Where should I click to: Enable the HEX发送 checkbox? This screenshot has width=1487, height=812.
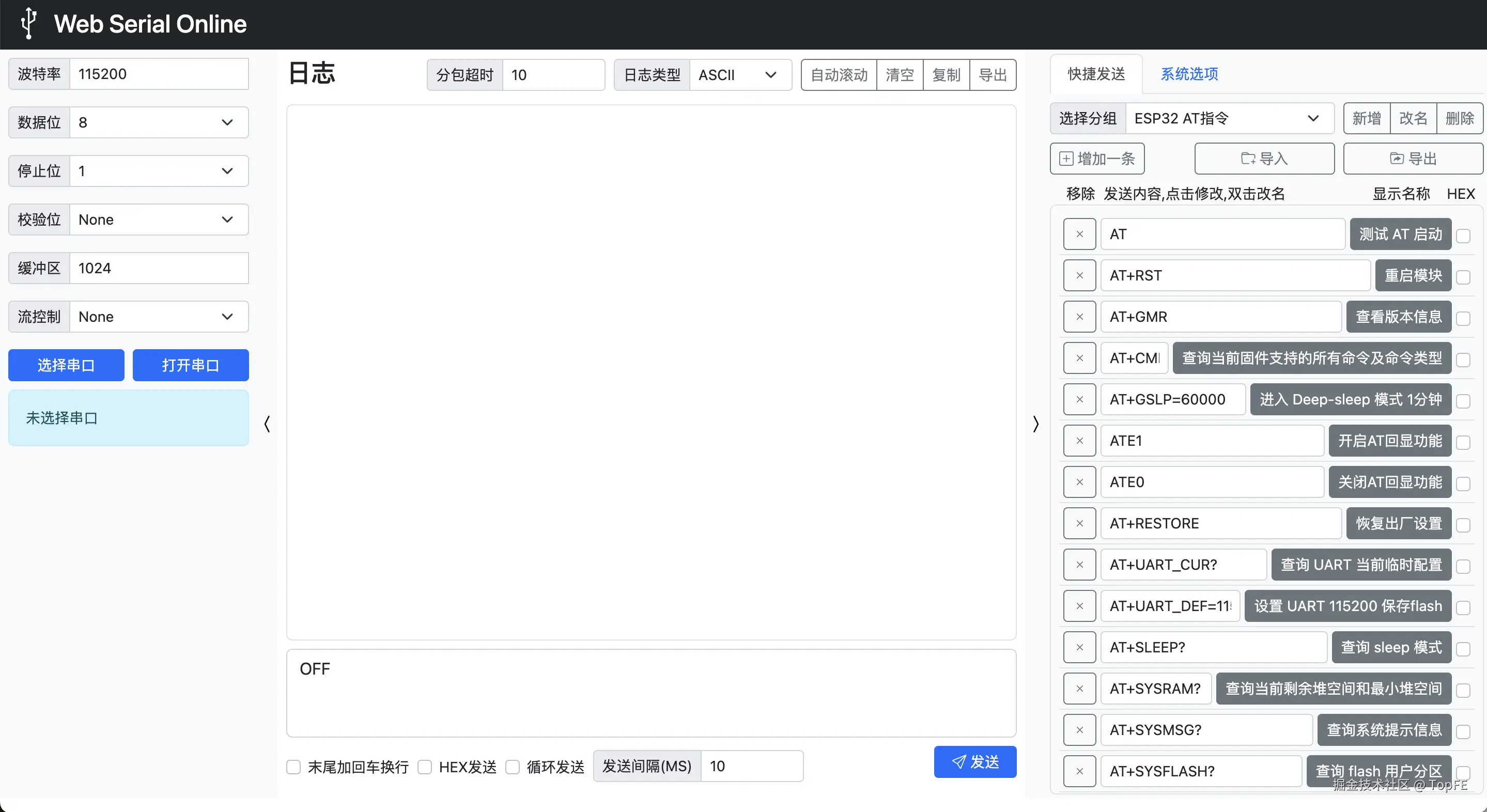click(x=425, y=767)
